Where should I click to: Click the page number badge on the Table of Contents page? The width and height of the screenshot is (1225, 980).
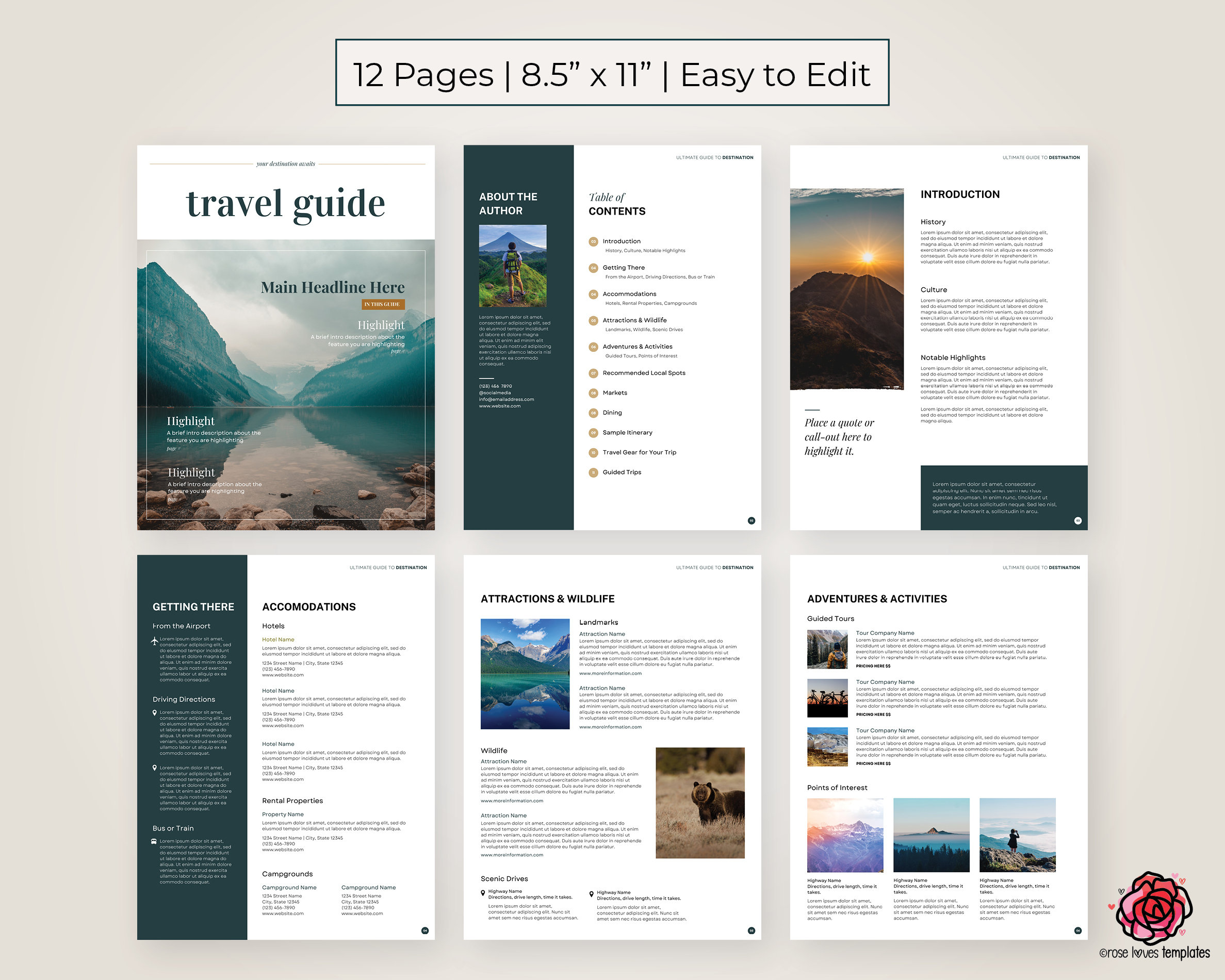click(751, 520)
